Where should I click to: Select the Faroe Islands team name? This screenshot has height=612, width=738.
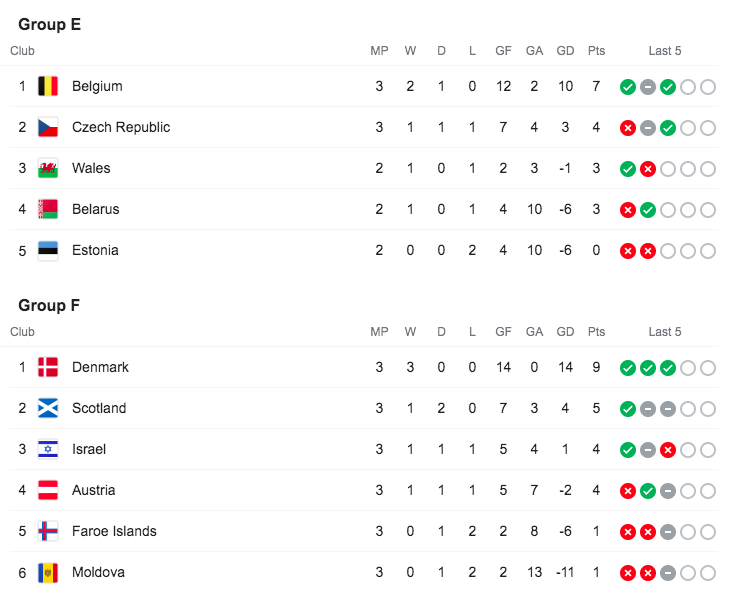point(114,531)
